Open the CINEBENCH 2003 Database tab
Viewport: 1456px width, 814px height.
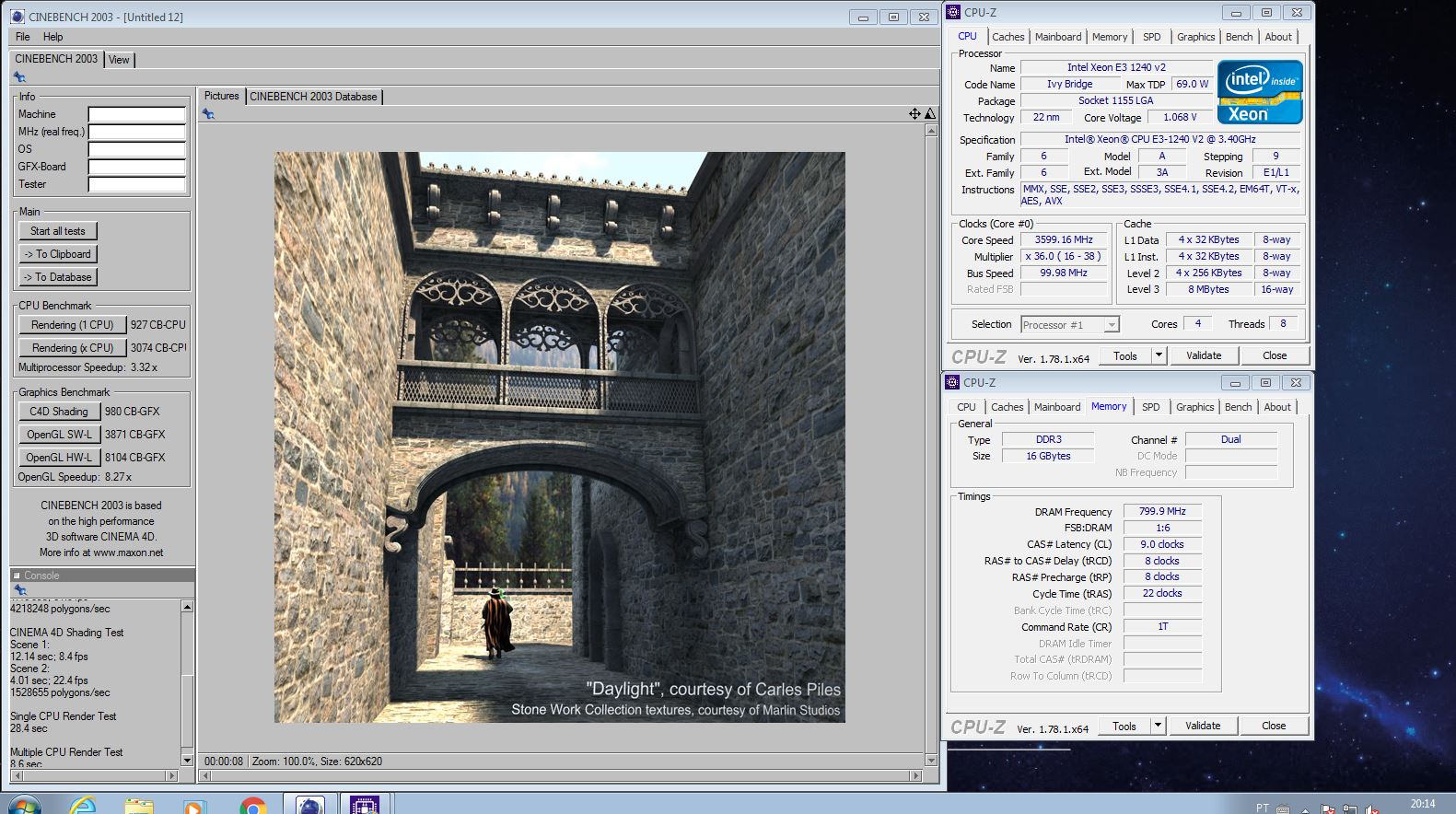pos(313,97)
